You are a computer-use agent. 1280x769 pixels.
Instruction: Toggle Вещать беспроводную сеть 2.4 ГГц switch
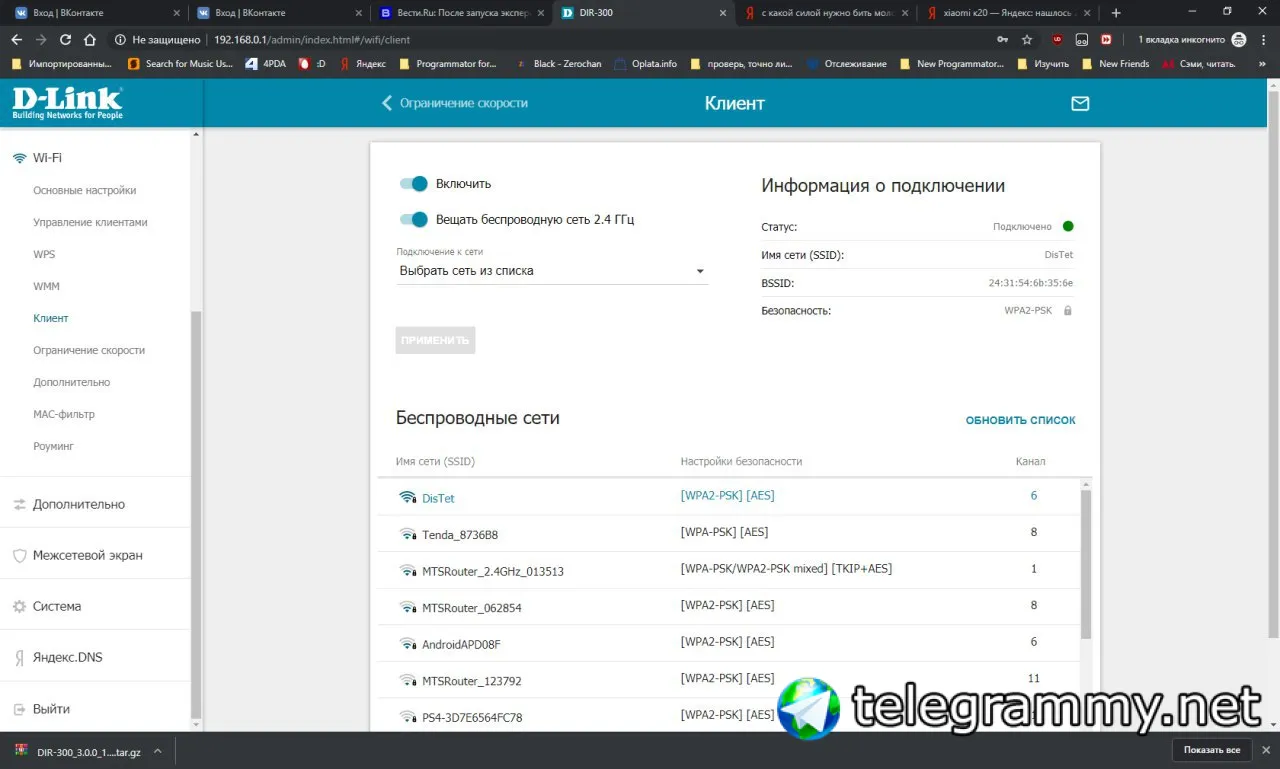point(414,220)
